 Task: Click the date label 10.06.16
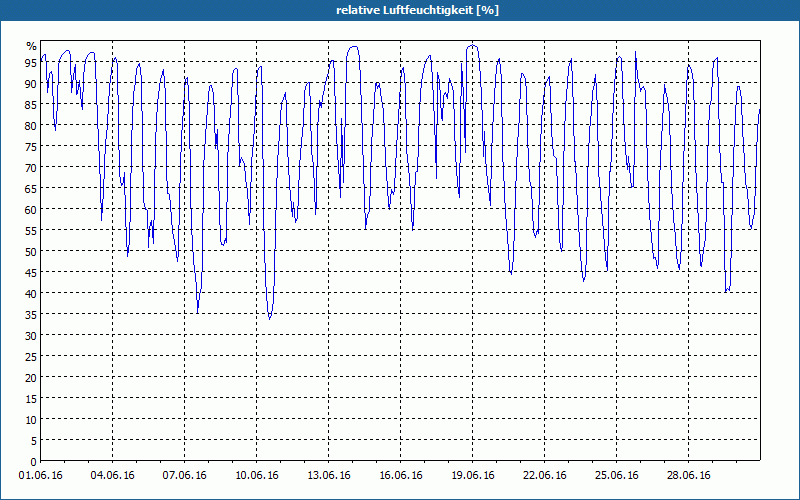tap(257, 475)
